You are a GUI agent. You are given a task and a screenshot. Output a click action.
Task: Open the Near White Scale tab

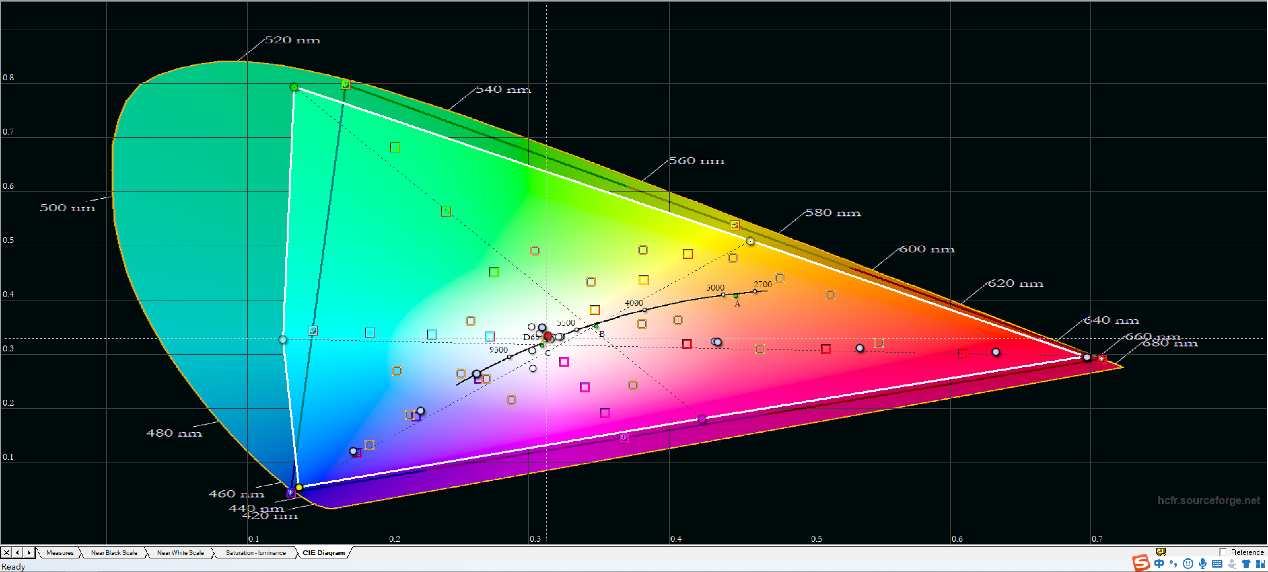click(x=181, y=553)
